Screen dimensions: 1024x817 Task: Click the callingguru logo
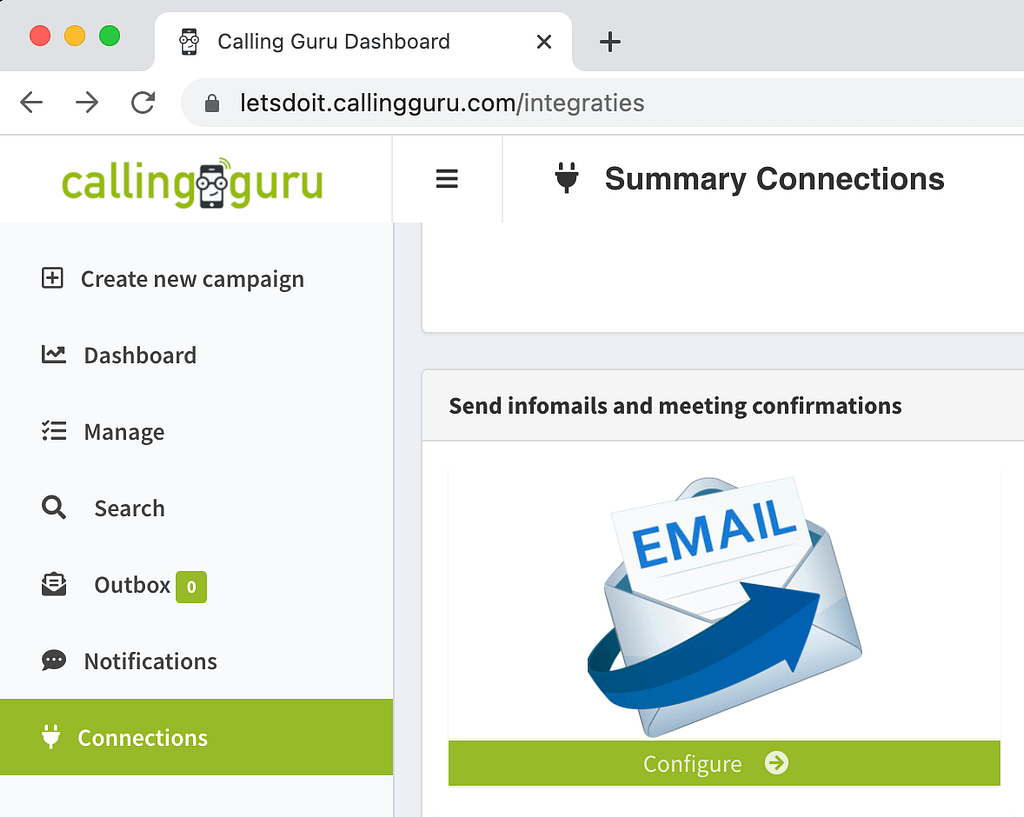(193, 182)
